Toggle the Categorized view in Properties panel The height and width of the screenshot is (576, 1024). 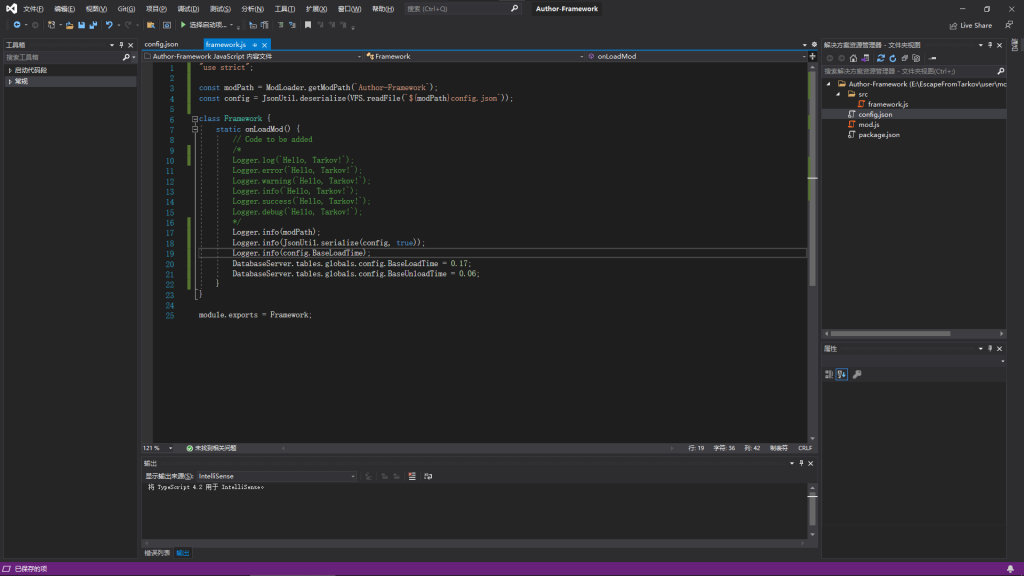[x=829, y=374]
